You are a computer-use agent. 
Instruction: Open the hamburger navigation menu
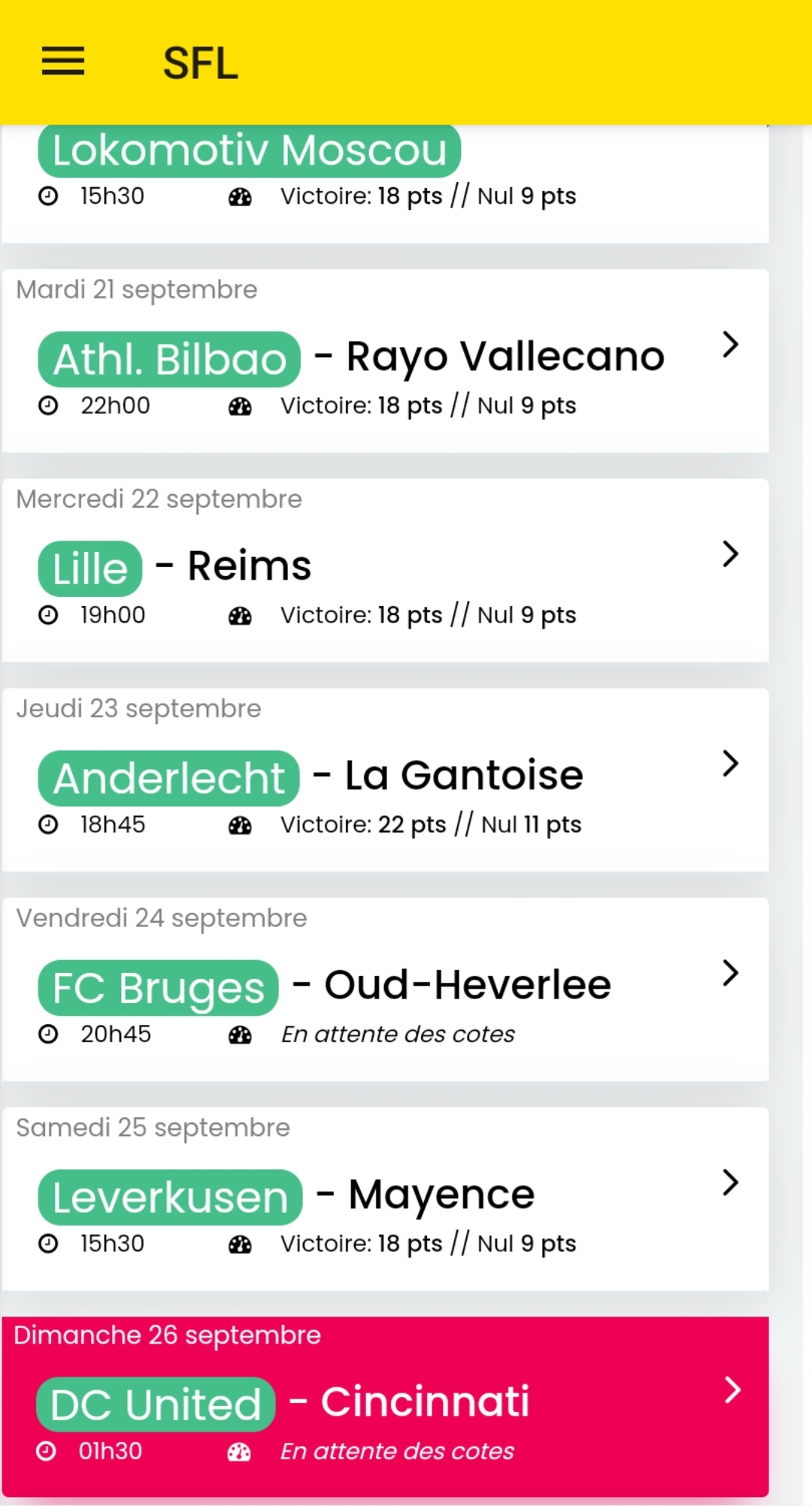point(63,62)
